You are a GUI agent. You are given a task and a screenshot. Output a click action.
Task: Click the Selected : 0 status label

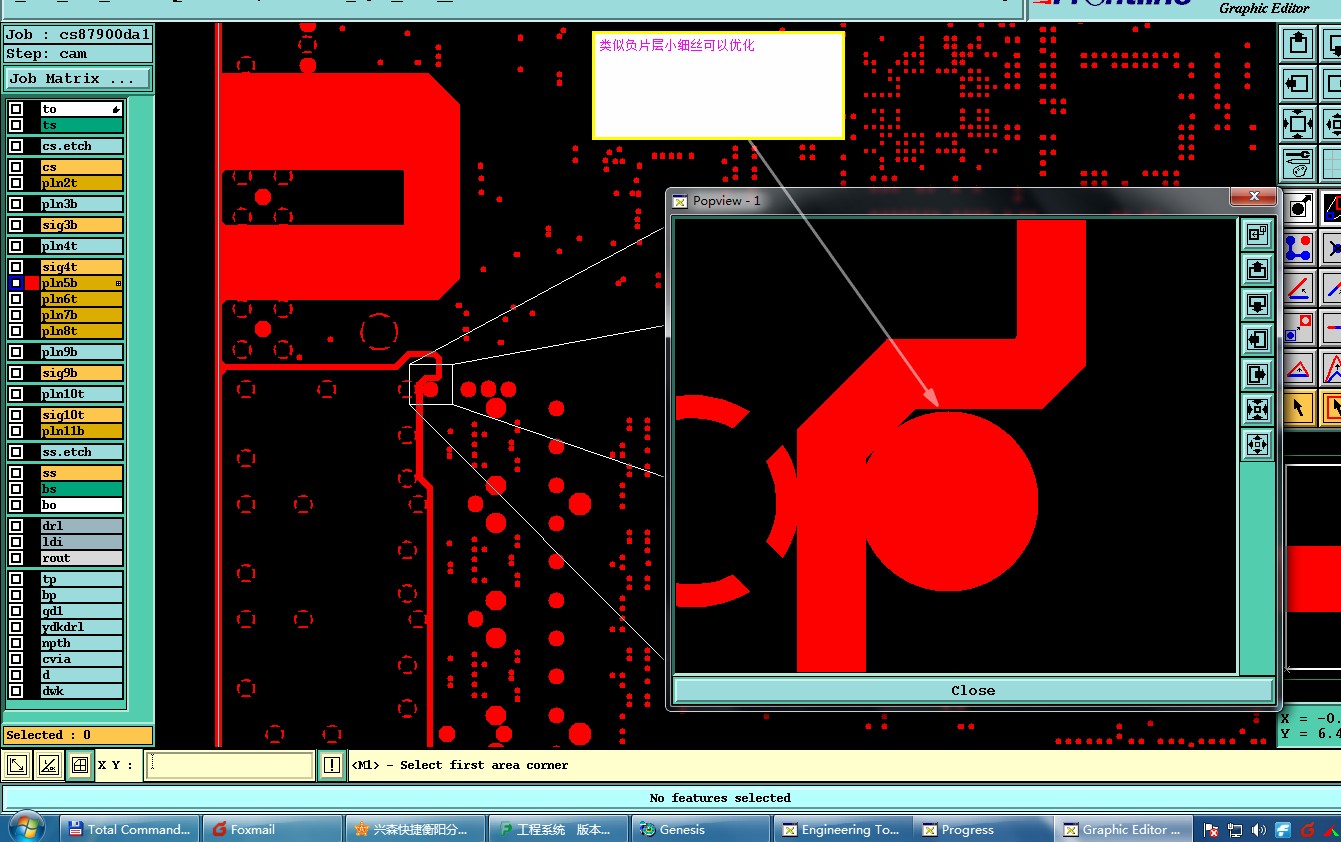(x=78, y=735)
